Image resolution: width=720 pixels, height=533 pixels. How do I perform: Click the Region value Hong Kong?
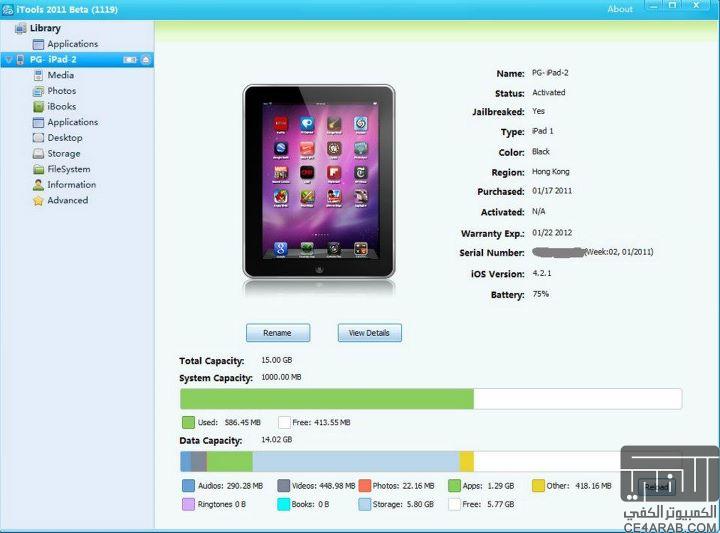click(551, 172)
